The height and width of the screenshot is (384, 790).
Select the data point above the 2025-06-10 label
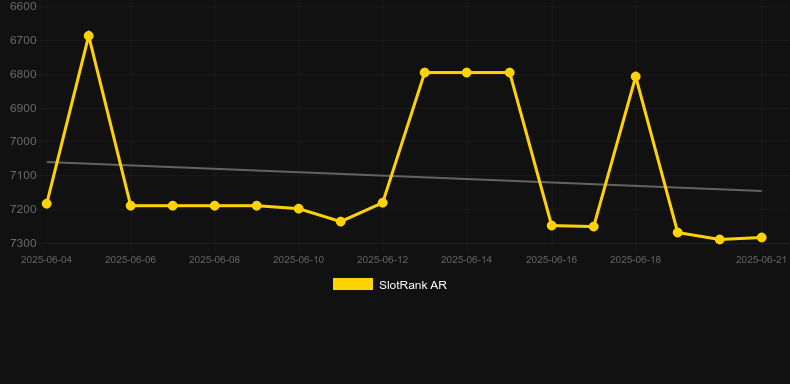[x=299, y=209]
